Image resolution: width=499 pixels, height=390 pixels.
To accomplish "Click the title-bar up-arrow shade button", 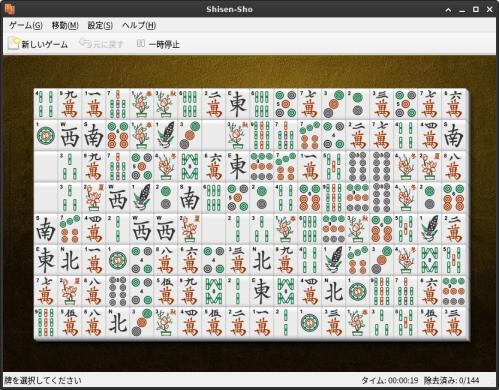I will 448,10.
